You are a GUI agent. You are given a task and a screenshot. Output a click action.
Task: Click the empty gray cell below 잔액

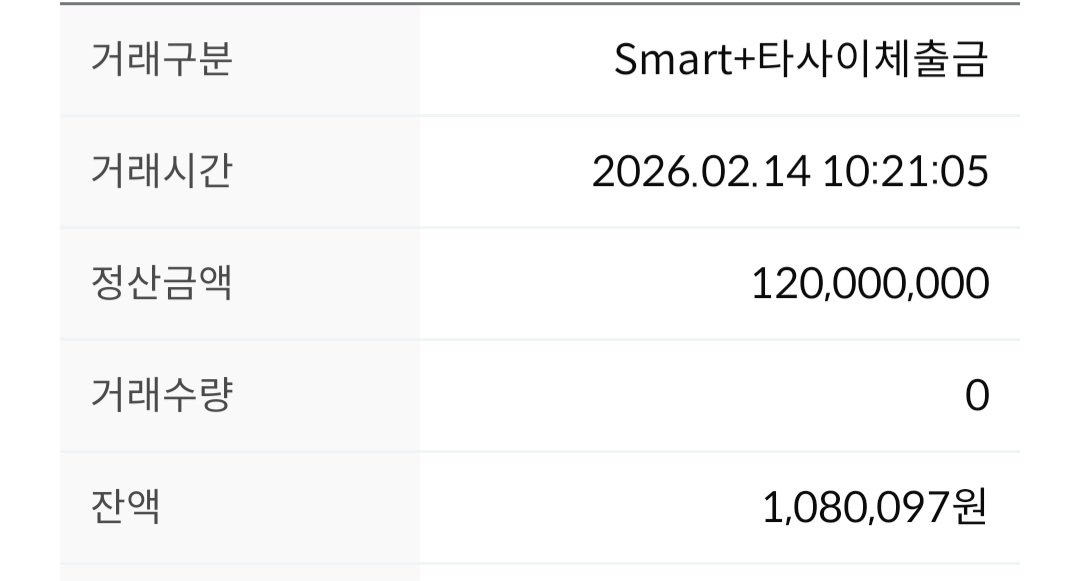(240, 572)
